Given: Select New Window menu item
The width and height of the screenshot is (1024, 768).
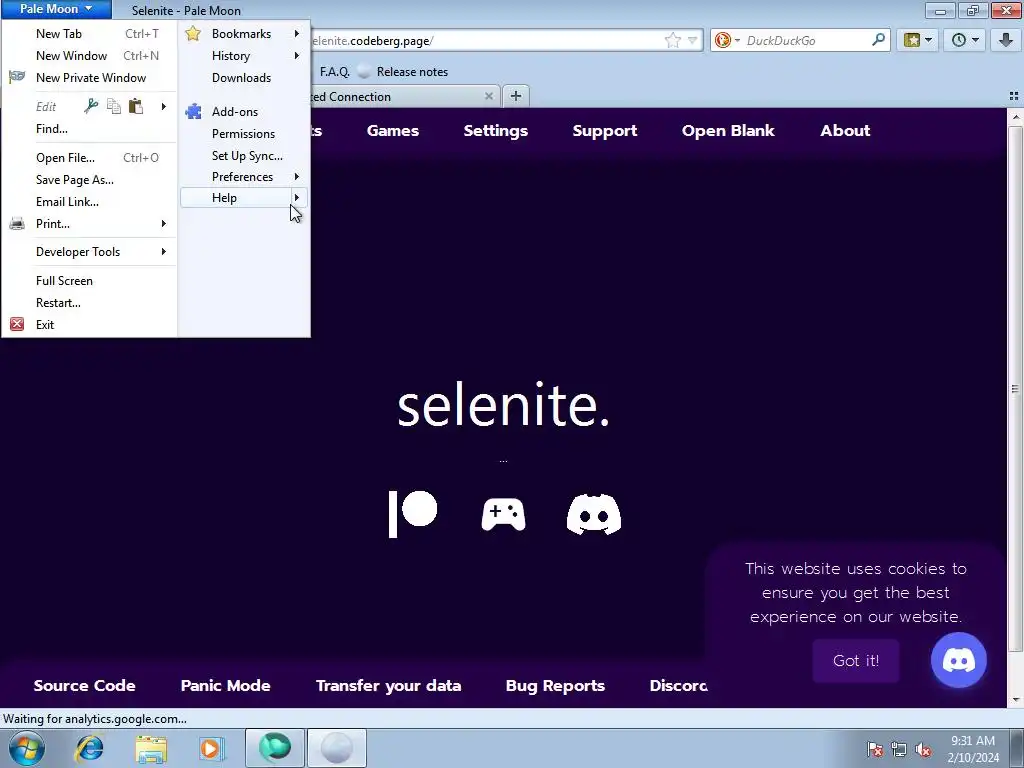Looking at the screenshot, I should pos(89,56).
